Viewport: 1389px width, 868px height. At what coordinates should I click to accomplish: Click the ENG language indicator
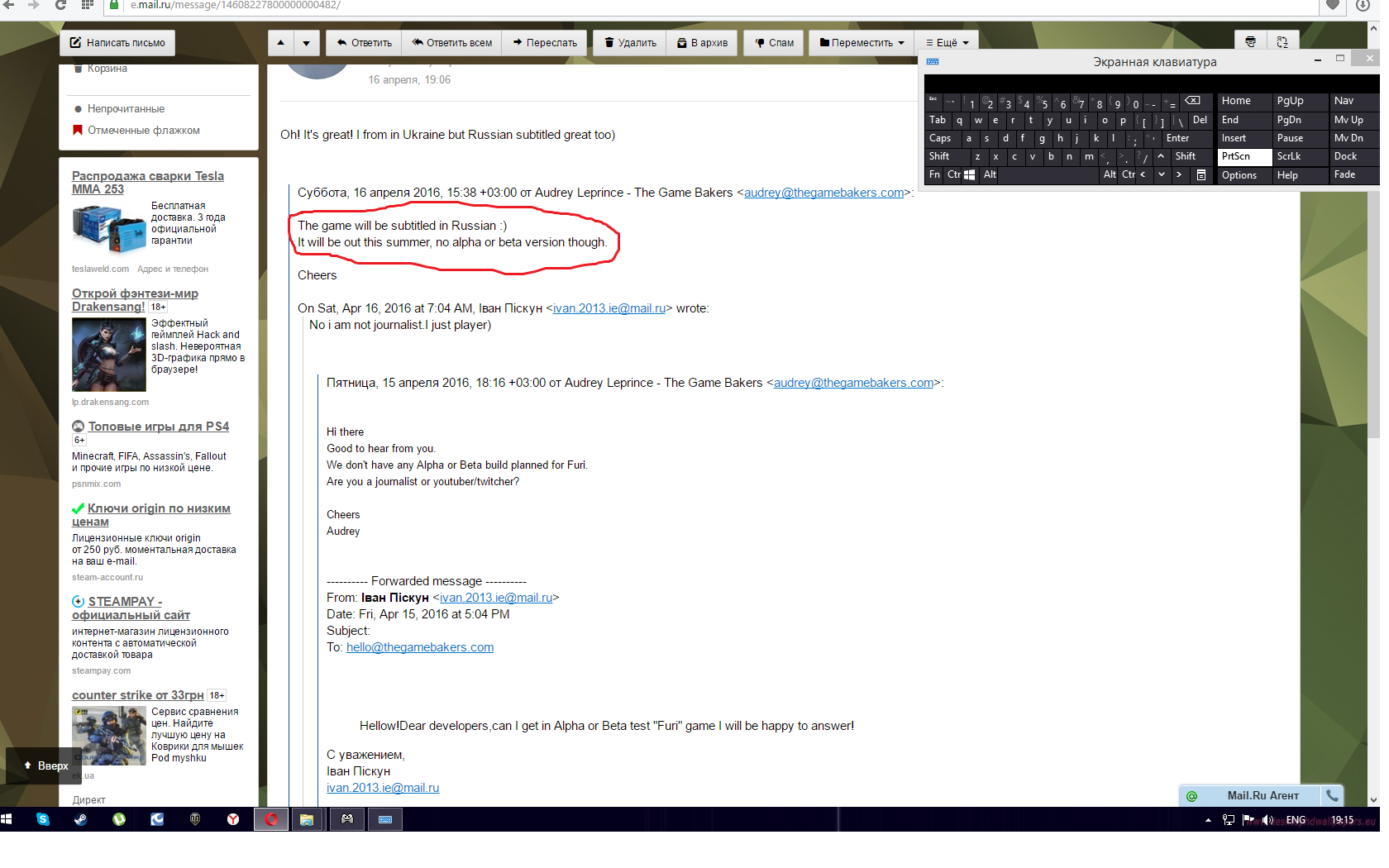1296,820
